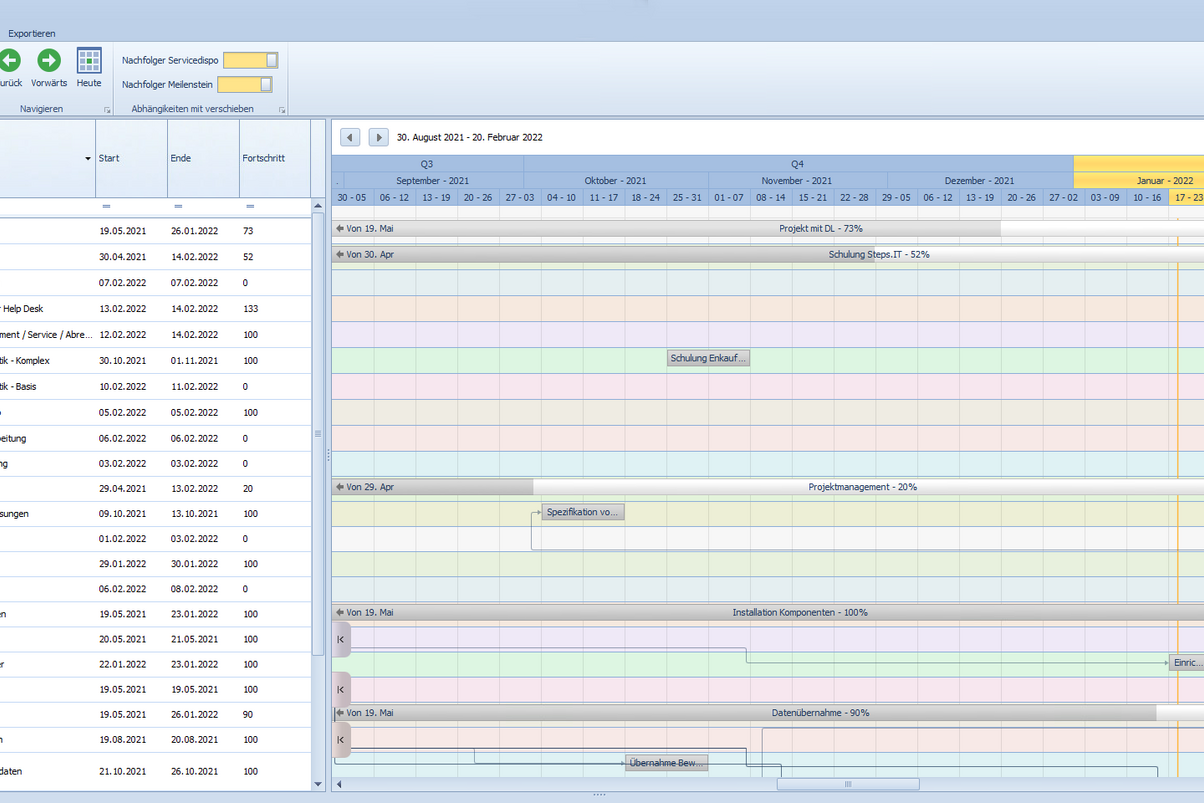The height and width of the screenshot is (803, 1204).
Task: Click the Zurück navigation arrow icon
Action: [10, 62]
